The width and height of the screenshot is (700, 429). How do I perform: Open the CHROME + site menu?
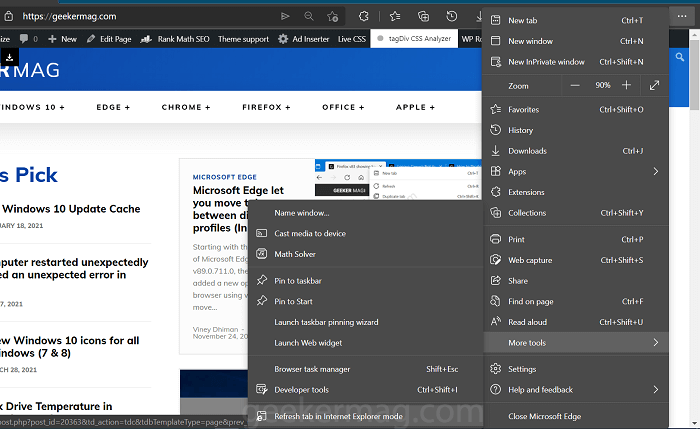point(186,107)
